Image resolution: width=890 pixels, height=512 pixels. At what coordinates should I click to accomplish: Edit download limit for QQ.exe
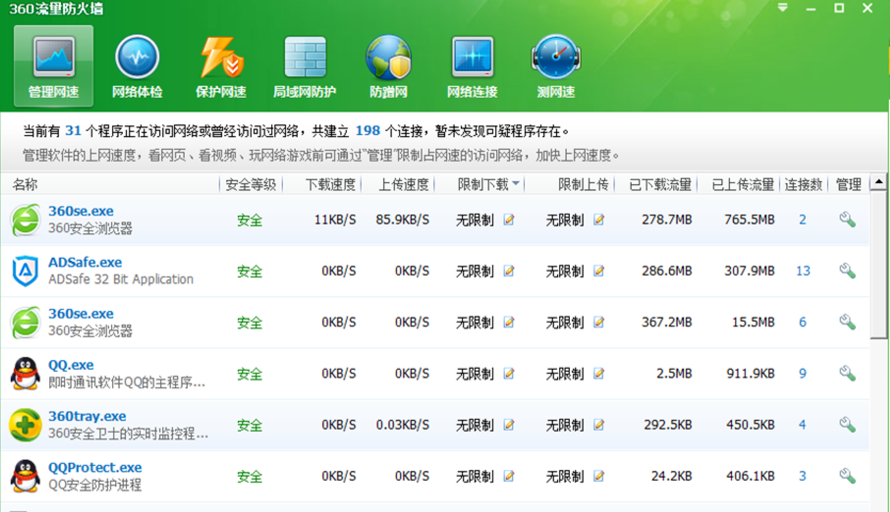(509, 373)
